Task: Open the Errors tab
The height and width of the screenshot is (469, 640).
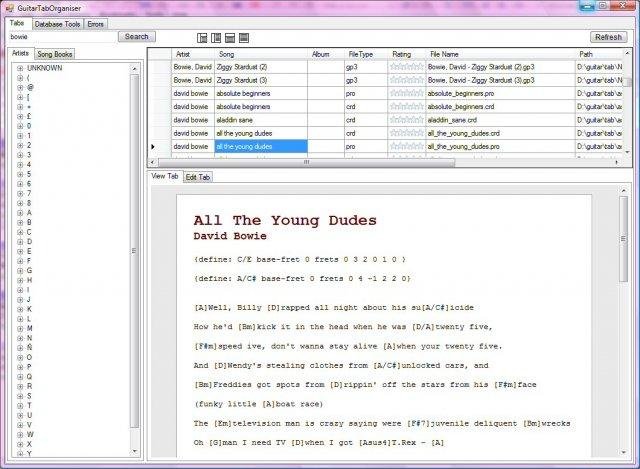Action: tap(96, 24)
